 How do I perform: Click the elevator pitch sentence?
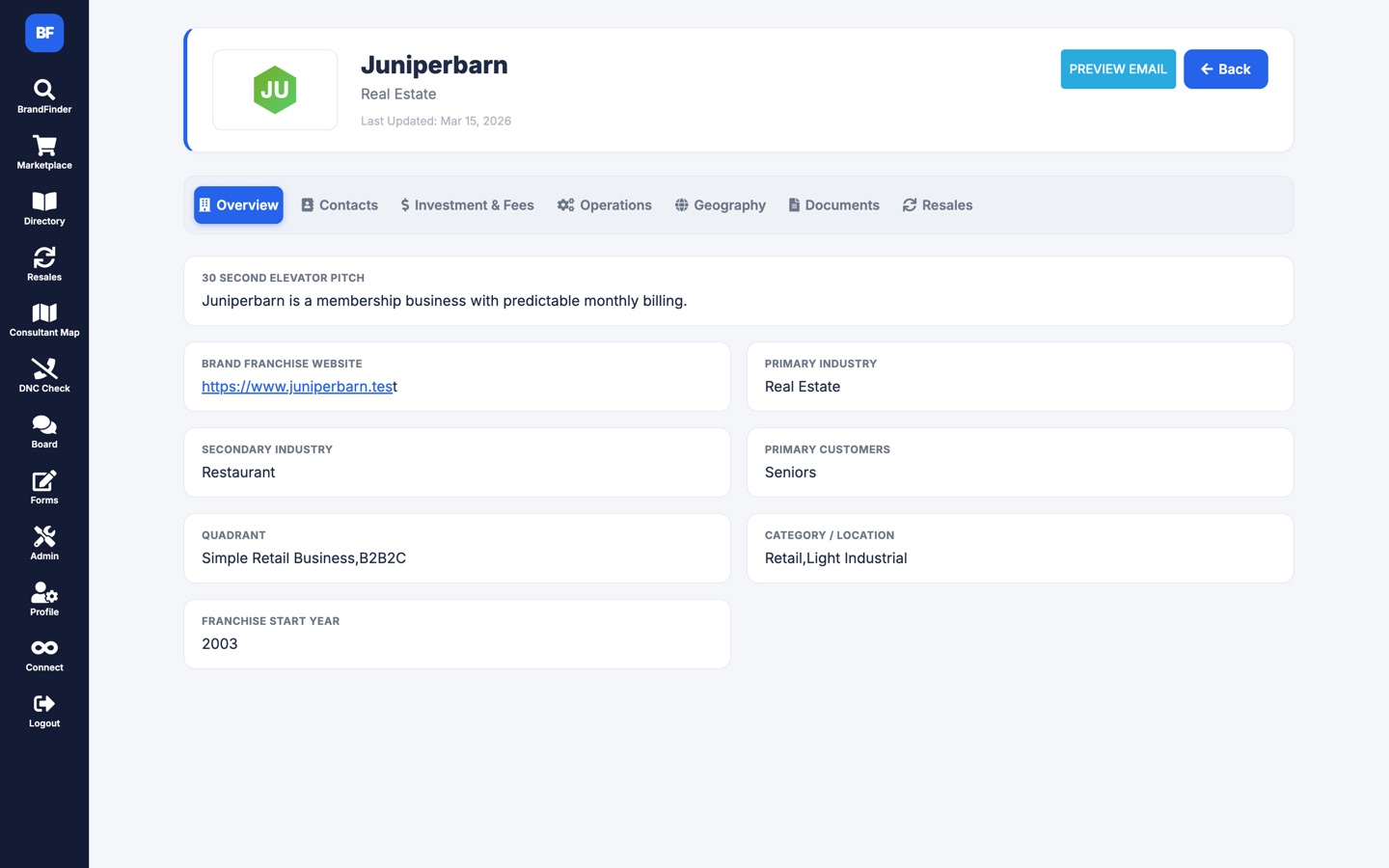[x=445, y=301]
